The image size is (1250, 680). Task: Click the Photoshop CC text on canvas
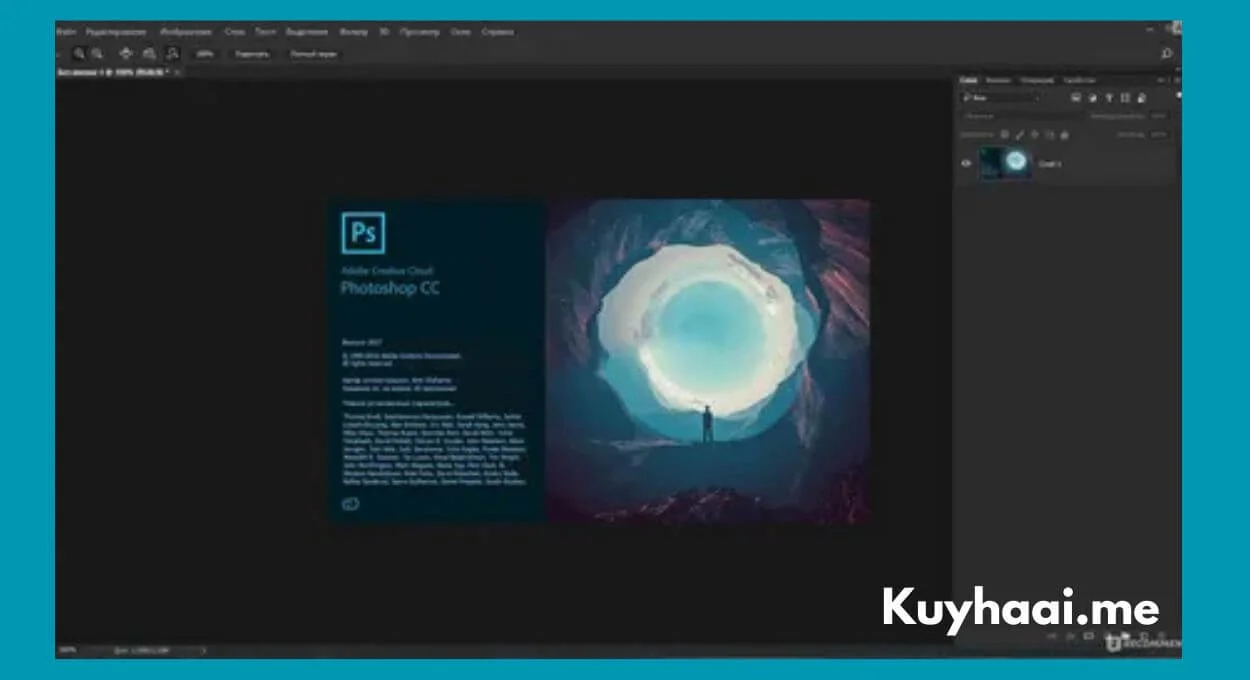[x=390, y=288]
